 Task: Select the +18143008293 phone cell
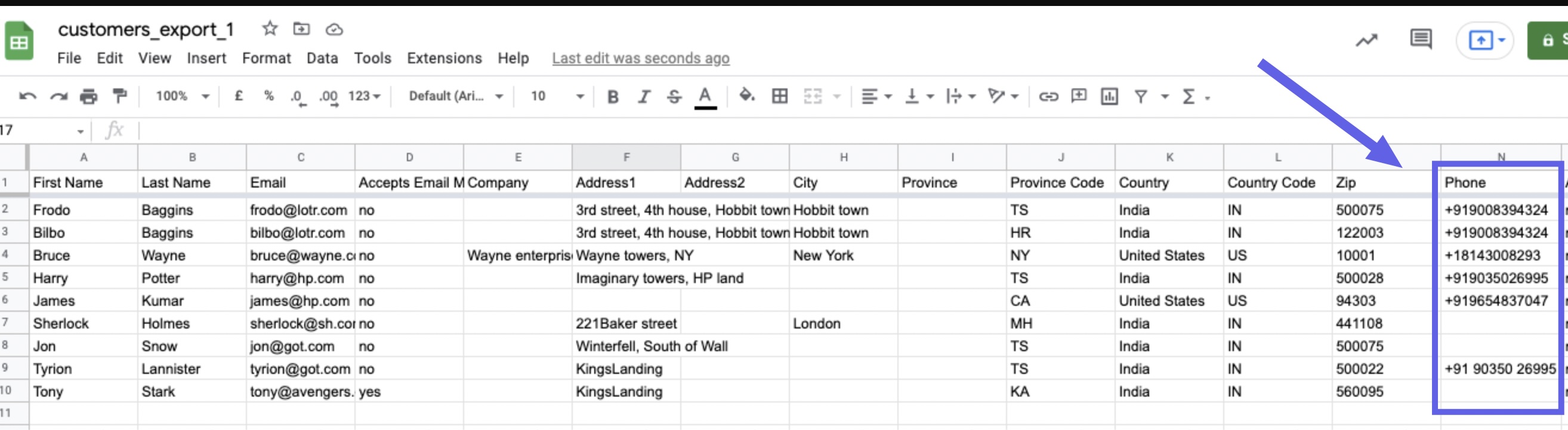pos(1500,254)
